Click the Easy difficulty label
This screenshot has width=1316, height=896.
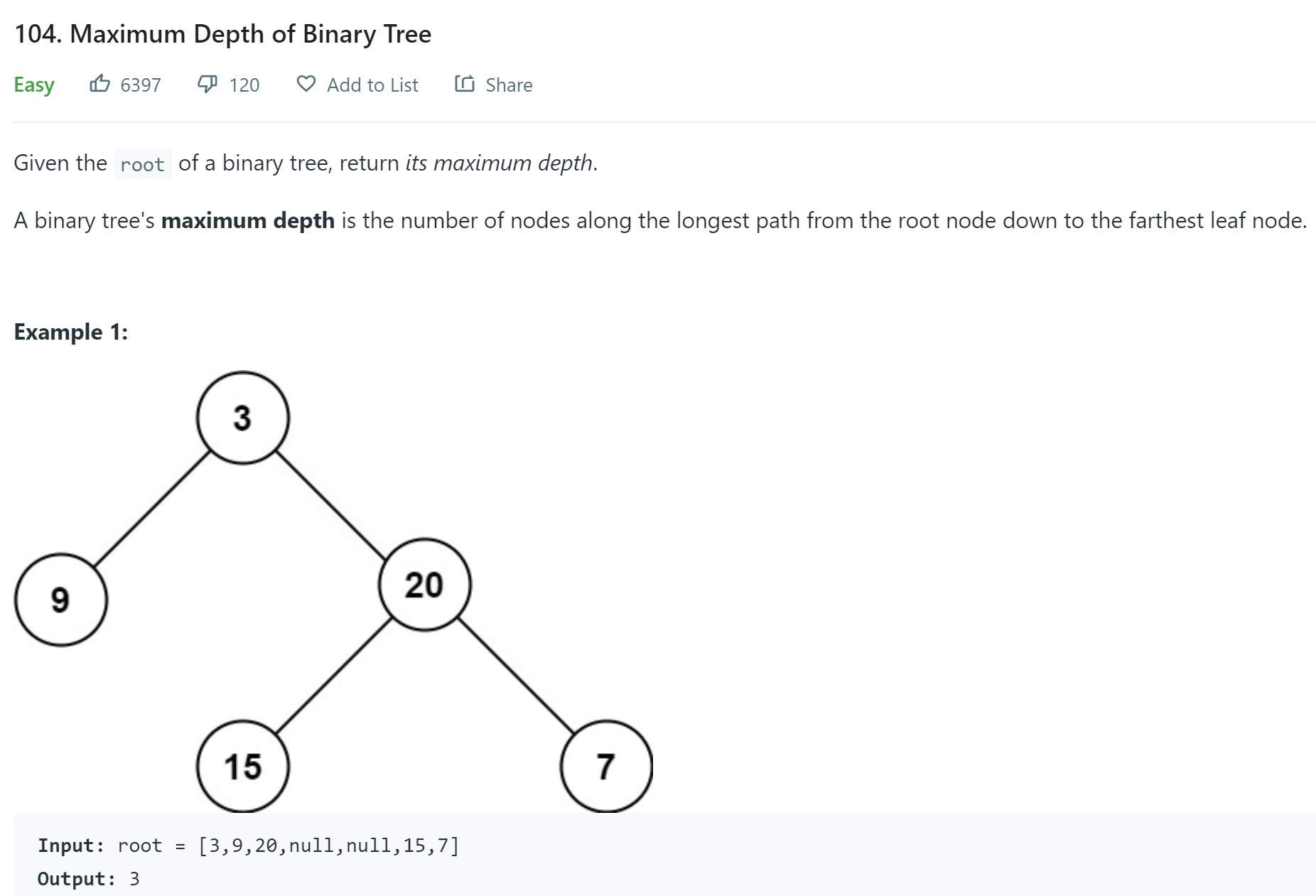34,85
